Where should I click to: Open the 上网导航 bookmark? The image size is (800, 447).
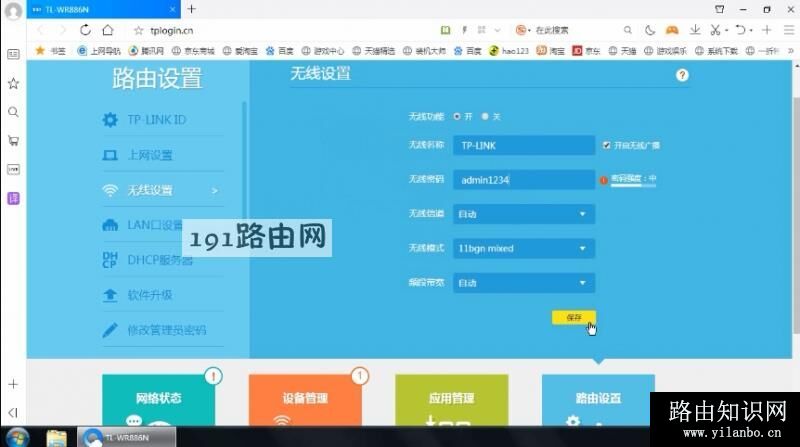(x=99, y=51)
